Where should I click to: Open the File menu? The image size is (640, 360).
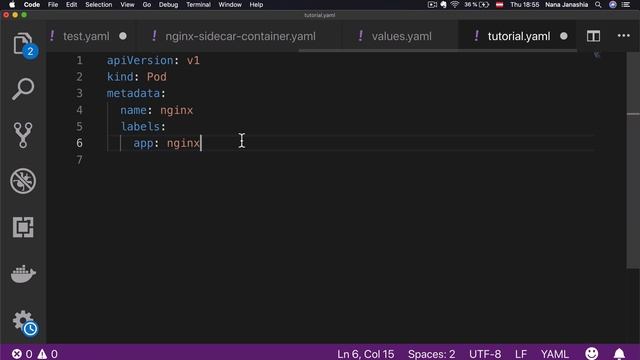pos(53,4)
